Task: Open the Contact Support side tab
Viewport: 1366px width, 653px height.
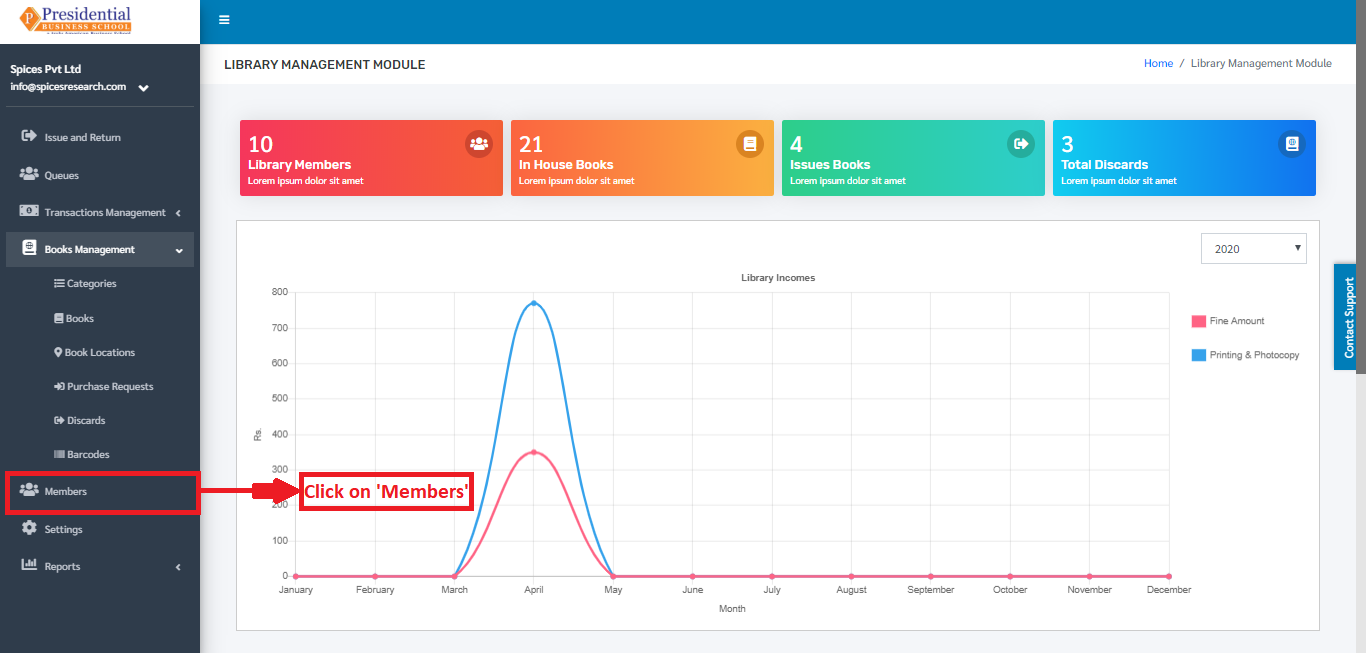Action: pos(1348,317)
